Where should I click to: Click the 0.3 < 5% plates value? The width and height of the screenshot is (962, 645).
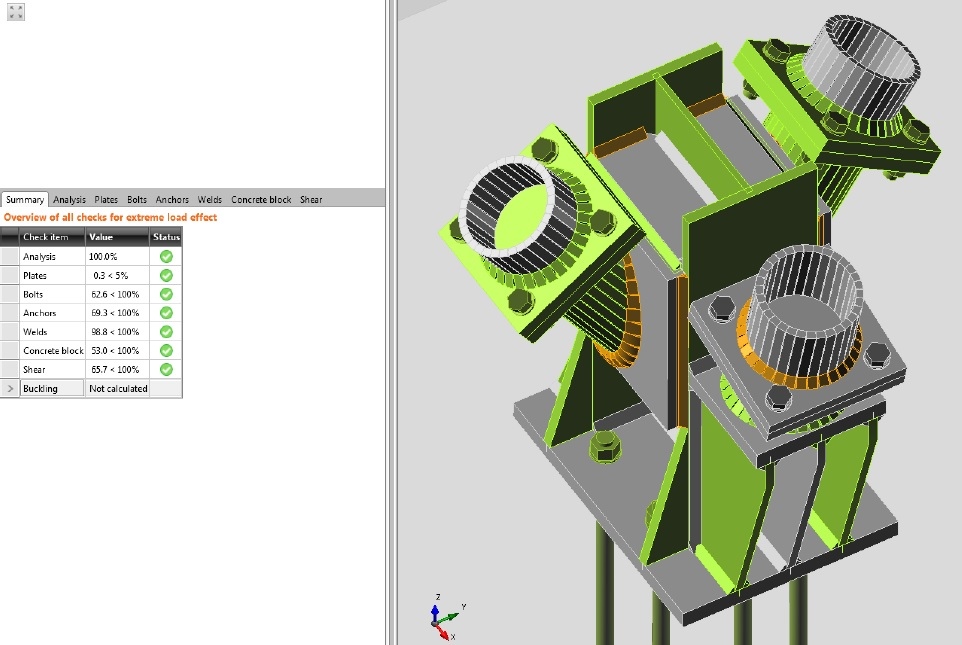point(110,276)
